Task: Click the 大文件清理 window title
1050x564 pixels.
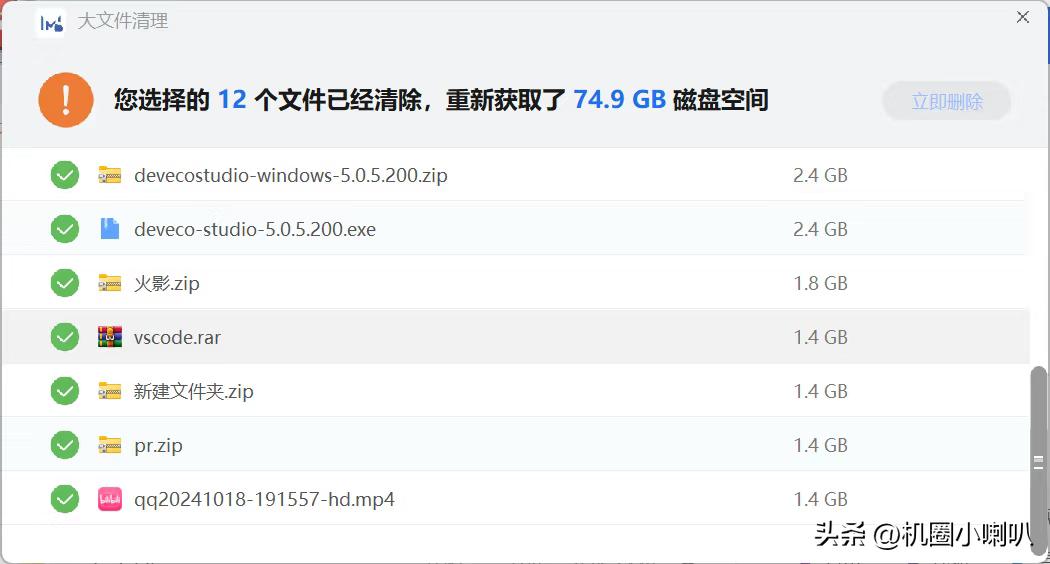Action: [x=123, y=21]
